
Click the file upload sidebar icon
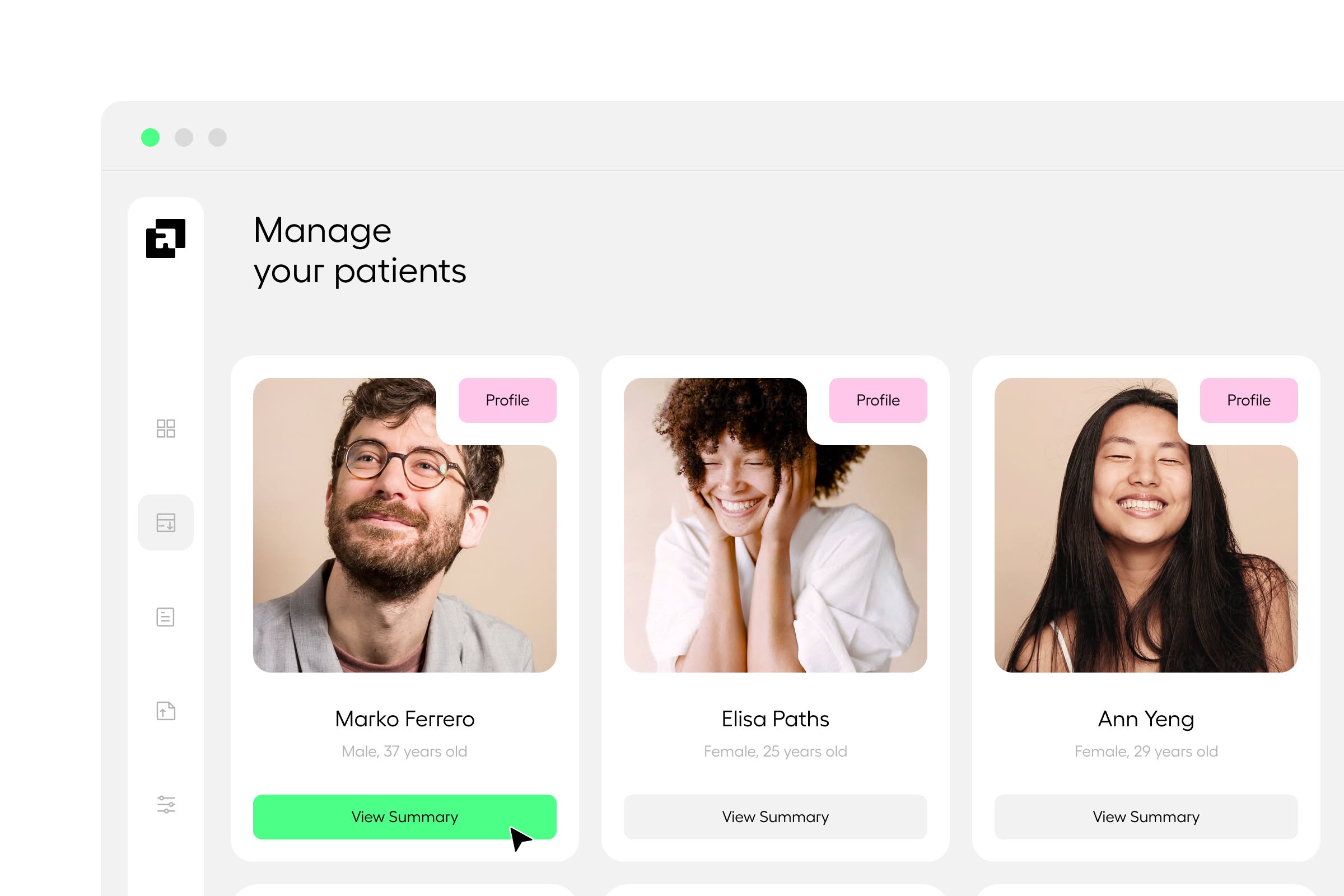coord(166,711)
